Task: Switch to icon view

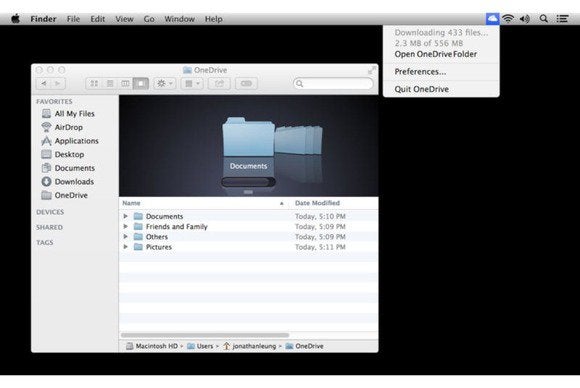Action: (x=94, y=84)
